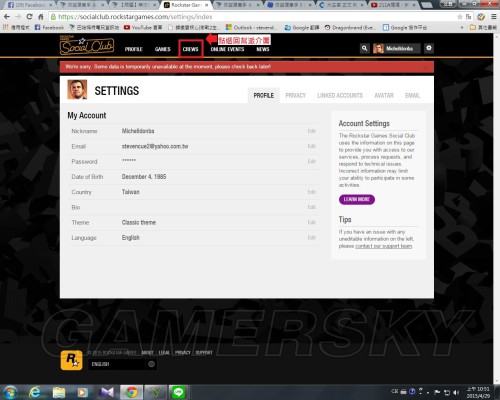Open NEWS in the navigation bar
Viewport: 500px width, 400px height.
pos(262,49)
